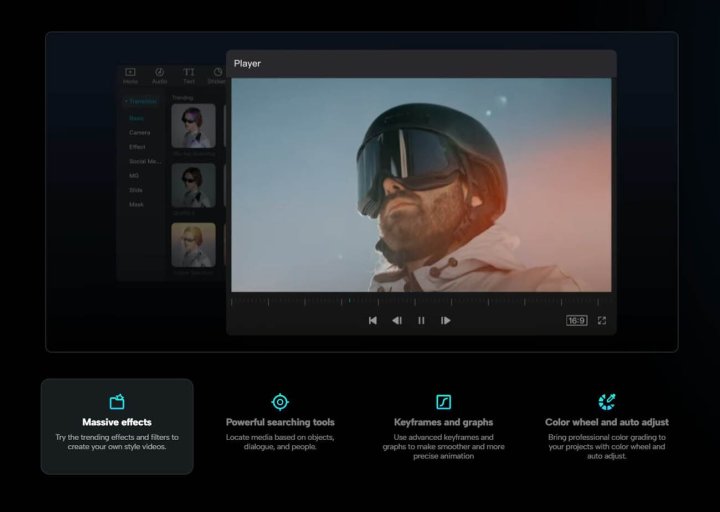Image resolution: width=720 pixels, height=512 pixels.
Task: Click the Keyframes and graphs icon
Action: pos(443,402)
